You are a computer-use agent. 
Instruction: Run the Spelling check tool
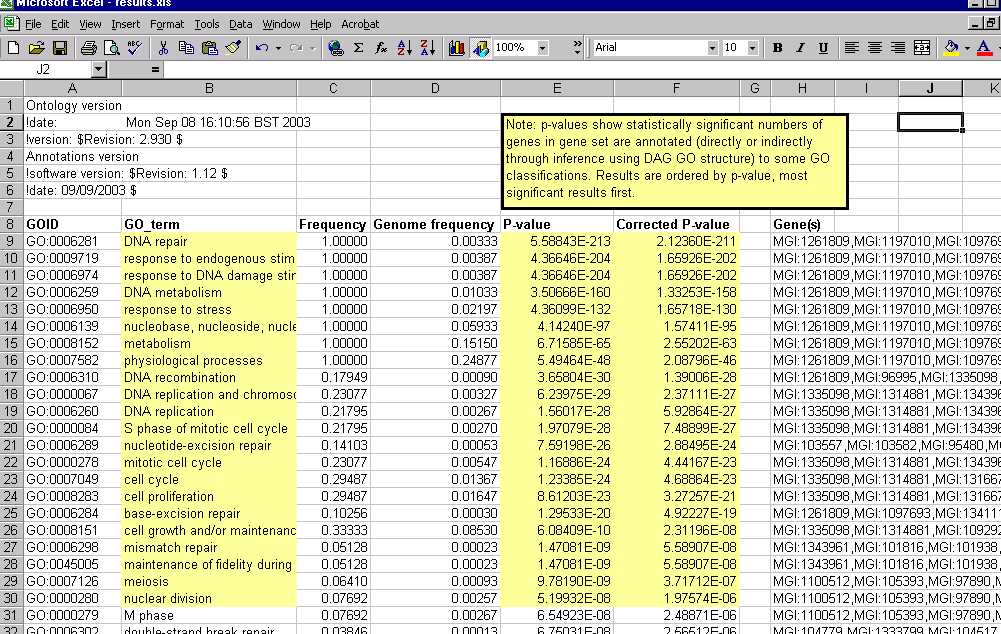click(136, 48)
